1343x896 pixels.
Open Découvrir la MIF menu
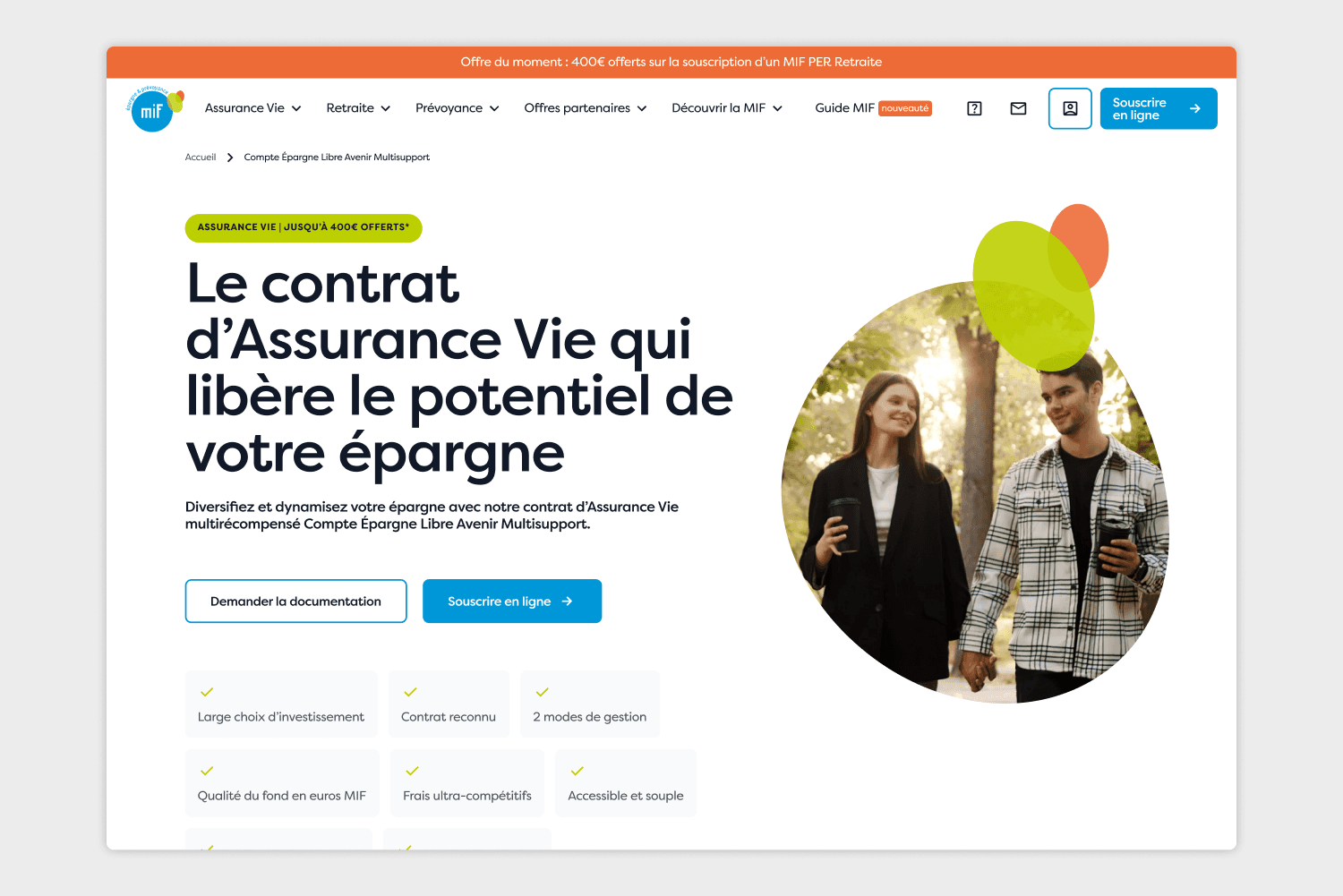[727, 108]
